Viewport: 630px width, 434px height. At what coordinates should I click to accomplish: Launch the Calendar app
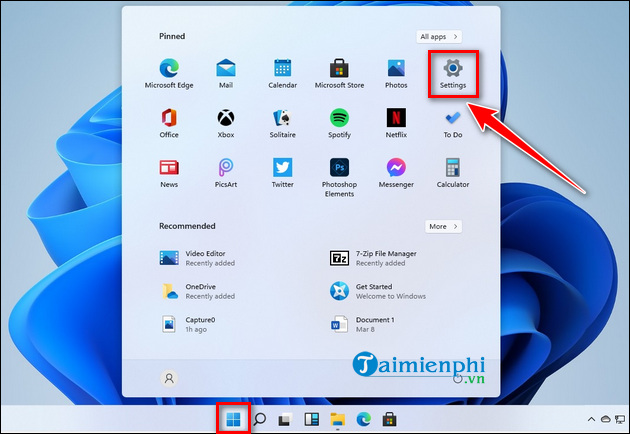tap(282, 74)
